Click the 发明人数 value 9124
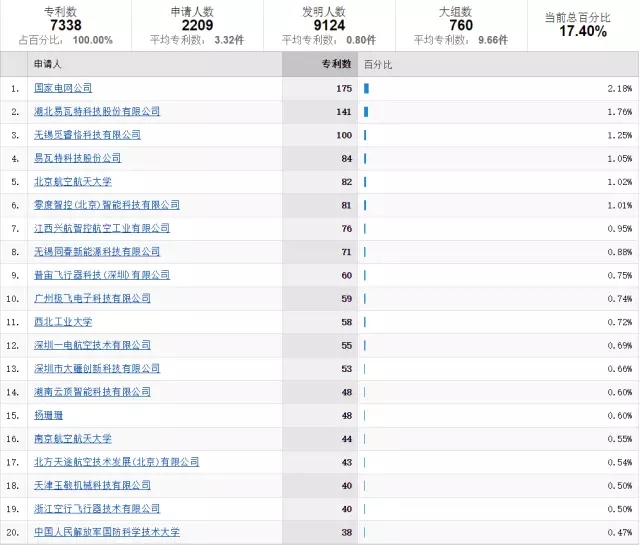Viewport: 640px width, 545px height. point(329,25)
